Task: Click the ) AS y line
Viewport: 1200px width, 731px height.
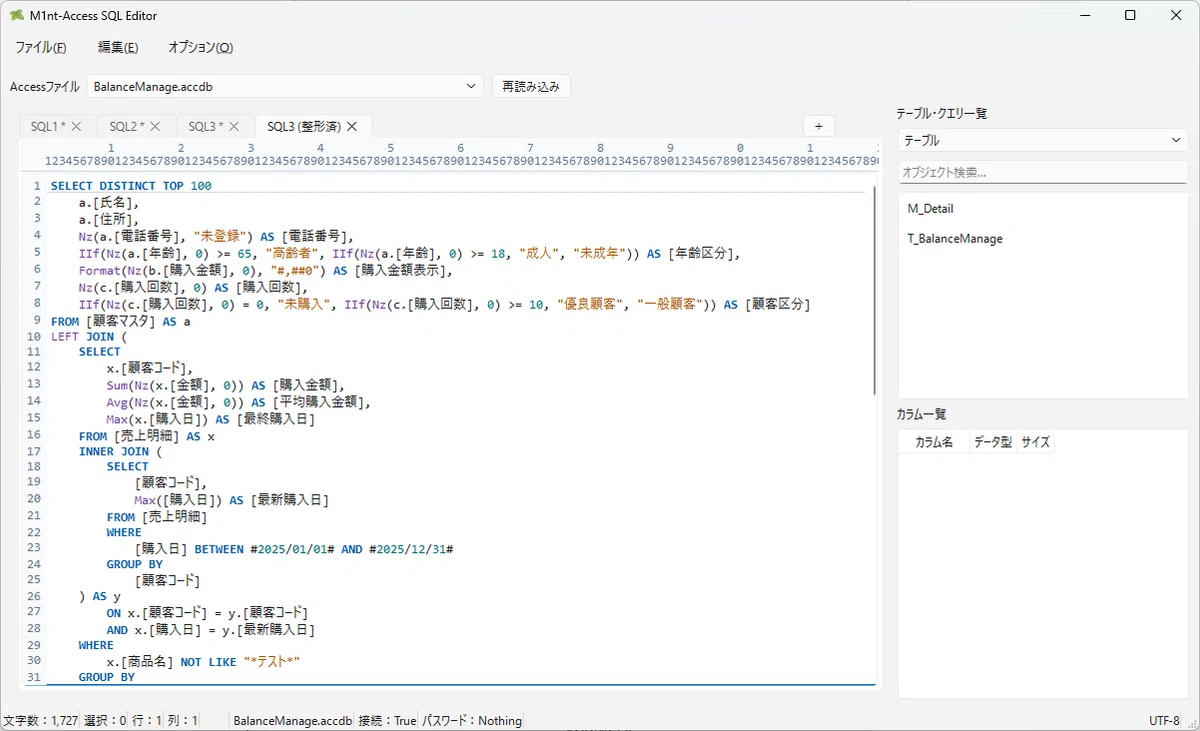Action: tap(100, 596)
